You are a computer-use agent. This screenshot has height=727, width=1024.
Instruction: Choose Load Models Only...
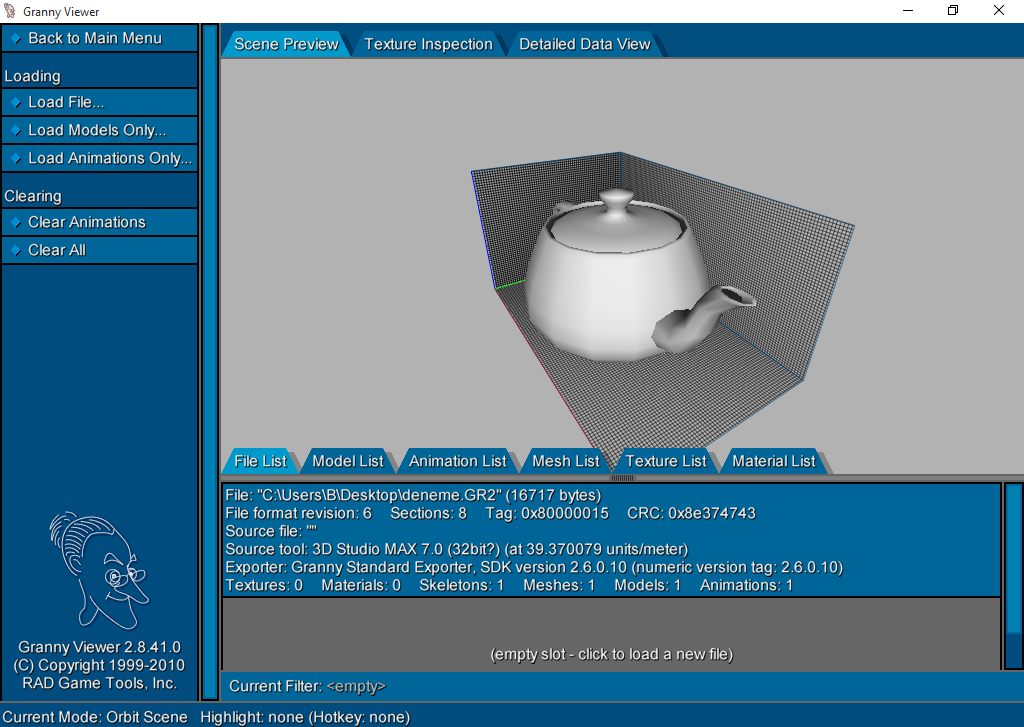click(100, 130)
